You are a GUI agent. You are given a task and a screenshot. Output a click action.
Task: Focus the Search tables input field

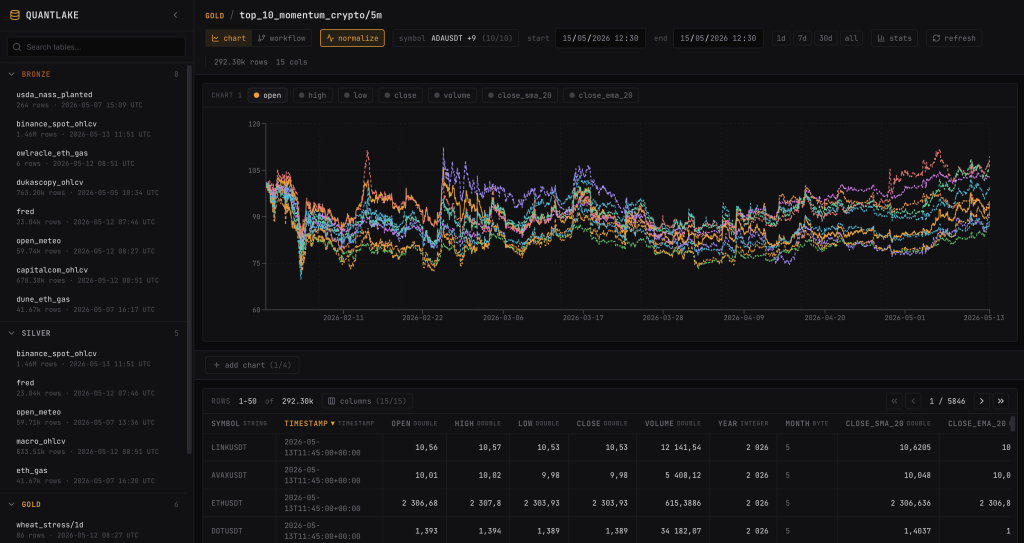[x=97, y=47]
